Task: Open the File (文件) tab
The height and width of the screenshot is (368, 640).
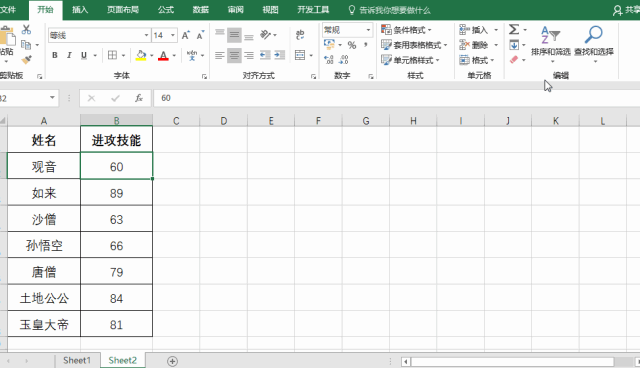Action: [x=8, y=10]
